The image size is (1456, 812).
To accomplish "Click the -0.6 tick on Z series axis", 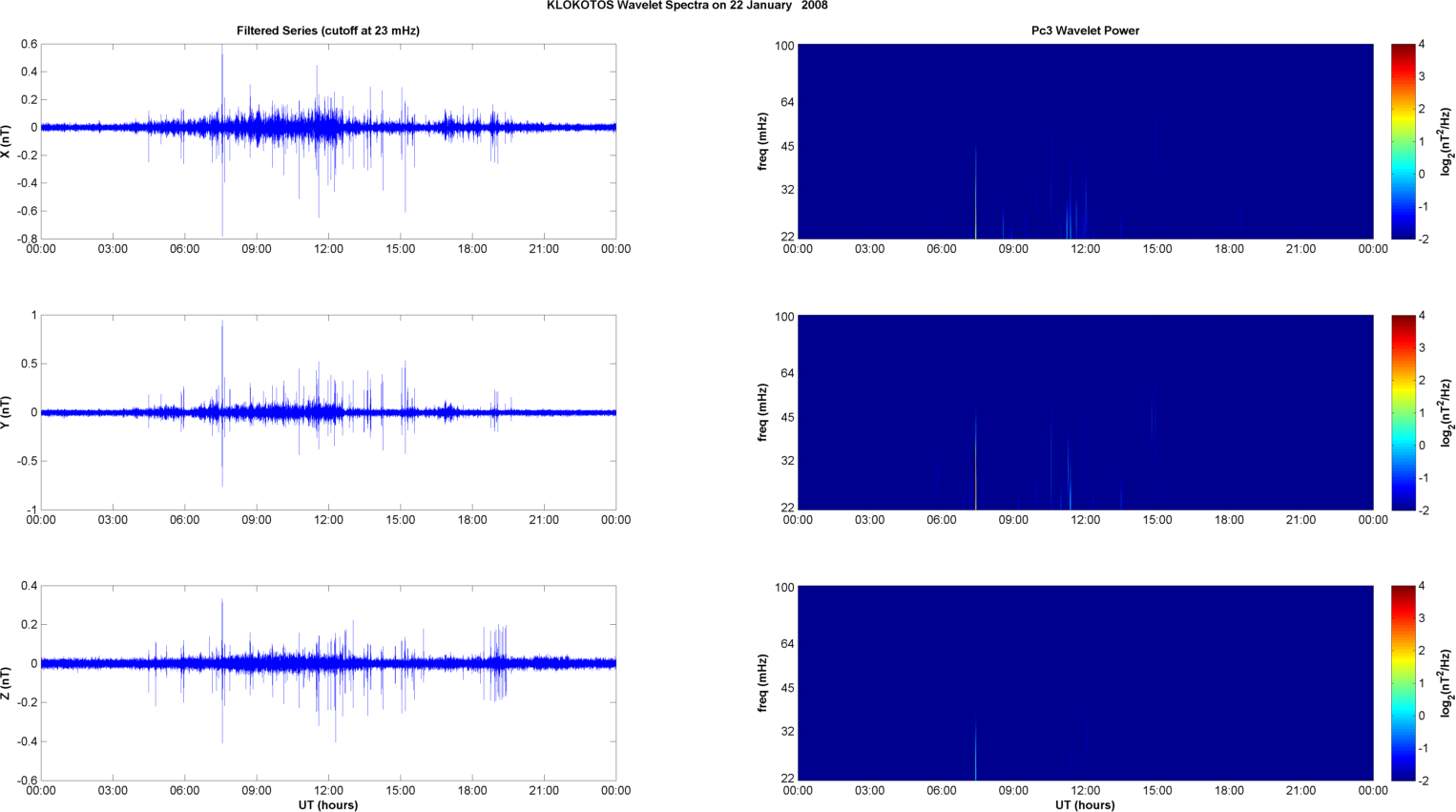I will 27,781.
